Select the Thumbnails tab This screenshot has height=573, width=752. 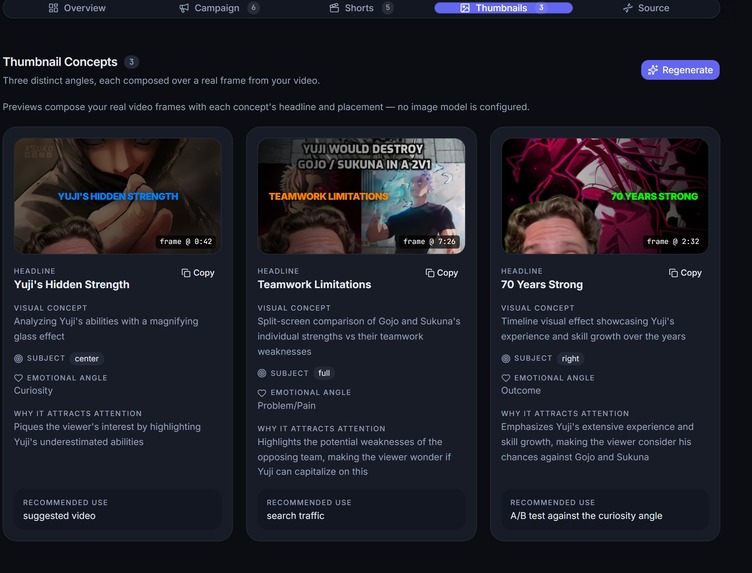[x=503, y=8]
